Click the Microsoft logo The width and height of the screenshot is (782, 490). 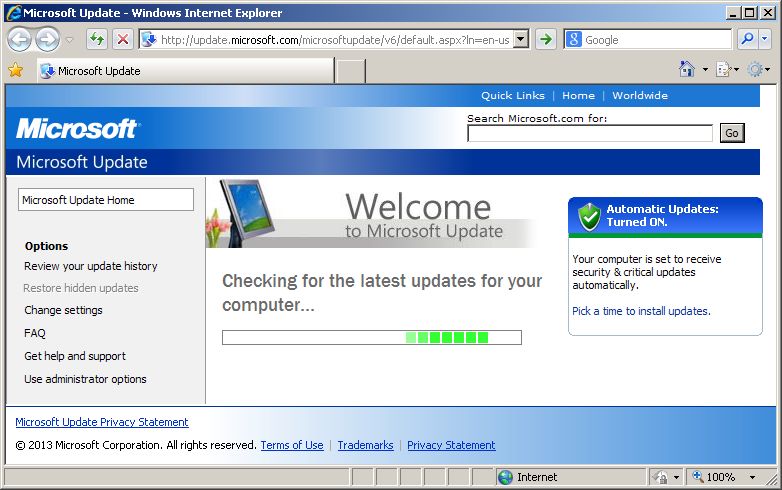pos(78,129)
